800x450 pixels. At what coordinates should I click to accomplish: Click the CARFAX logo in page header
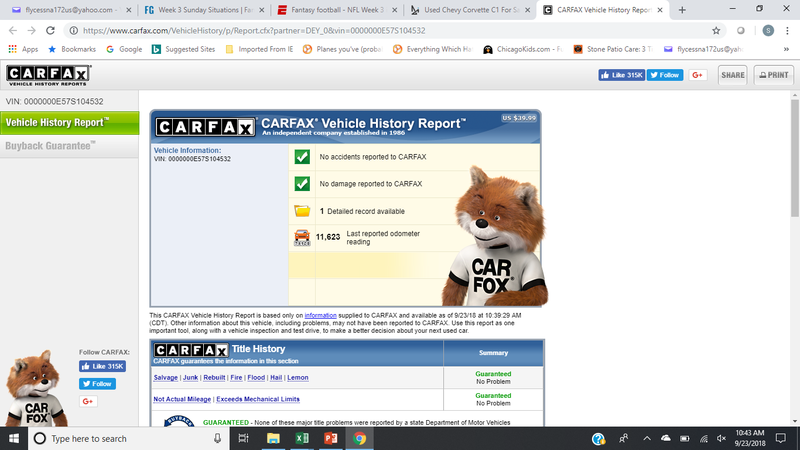tap(48, 76)
